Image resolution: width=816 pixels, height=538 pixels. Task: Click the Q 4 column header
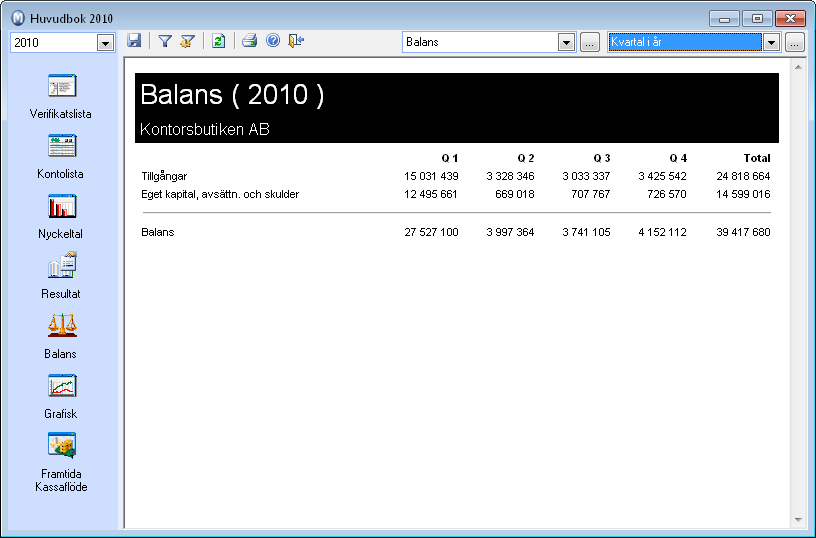[678, 158]
